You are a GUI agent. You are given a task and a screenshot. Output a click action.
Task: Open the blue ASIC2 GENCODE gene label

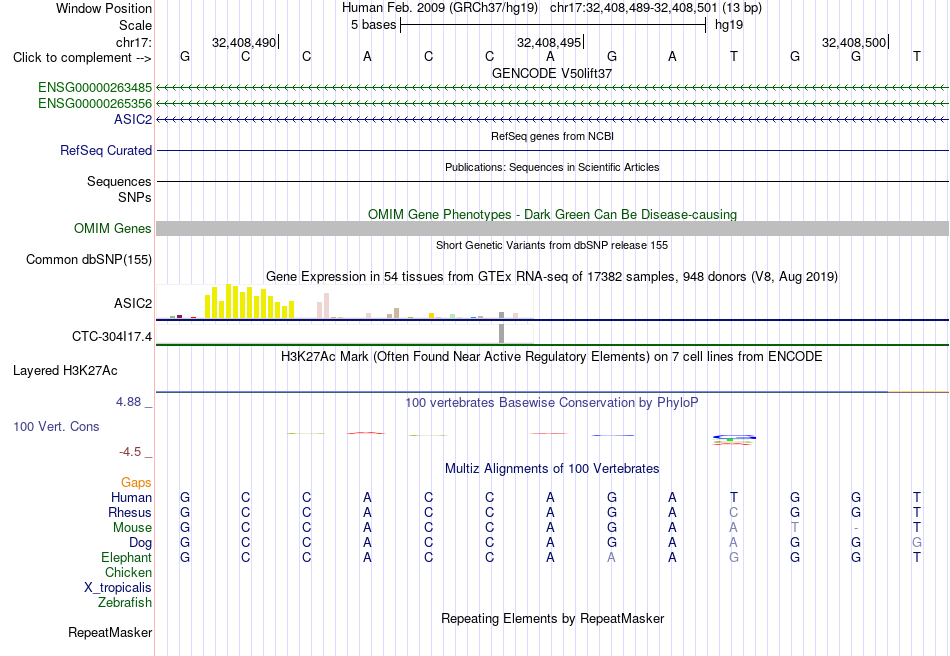pyautogui.click(x=133, y=119)
